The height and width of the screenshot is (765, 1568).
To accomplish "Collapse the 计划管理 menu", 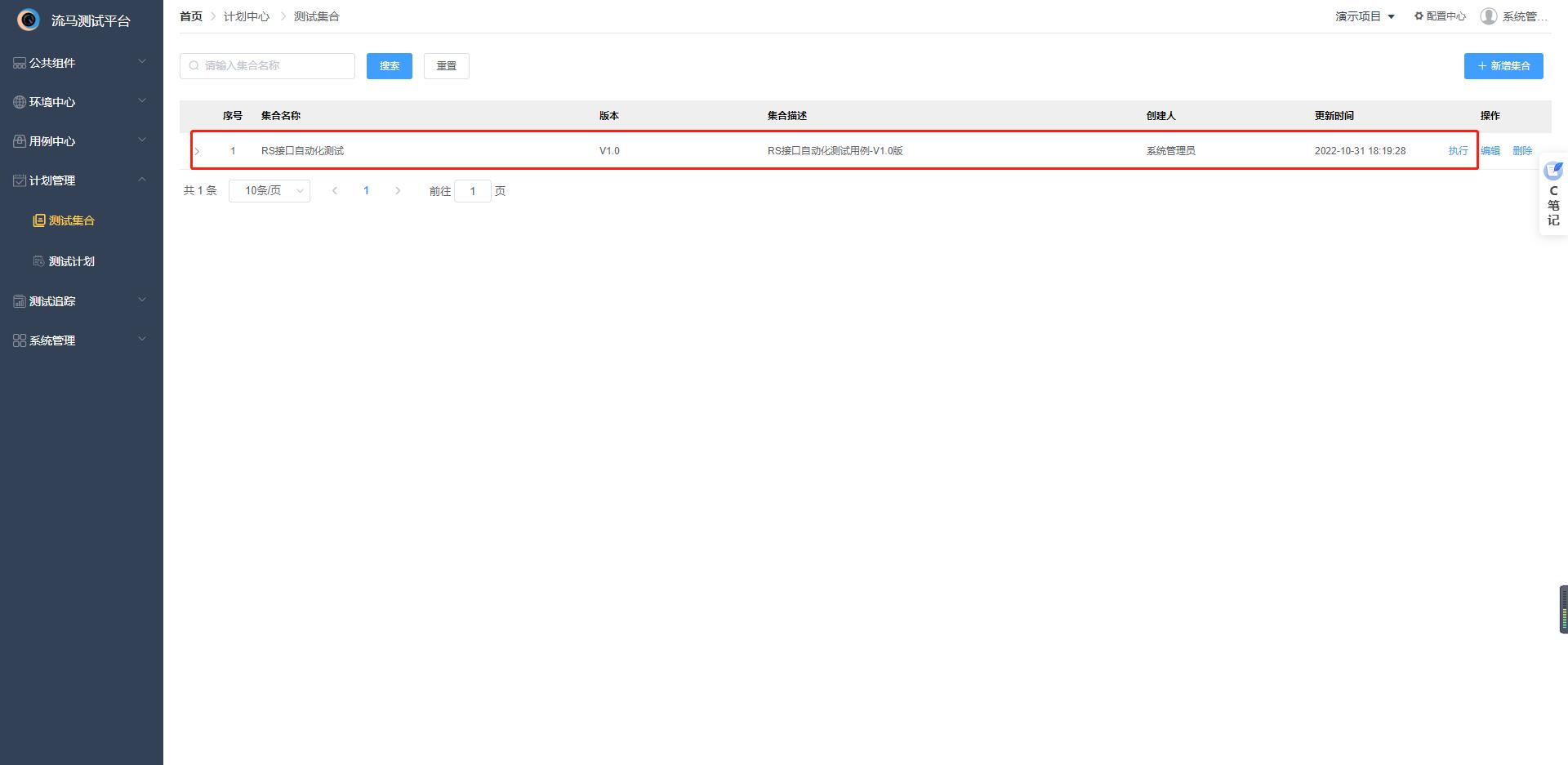I will click(142, 180).
